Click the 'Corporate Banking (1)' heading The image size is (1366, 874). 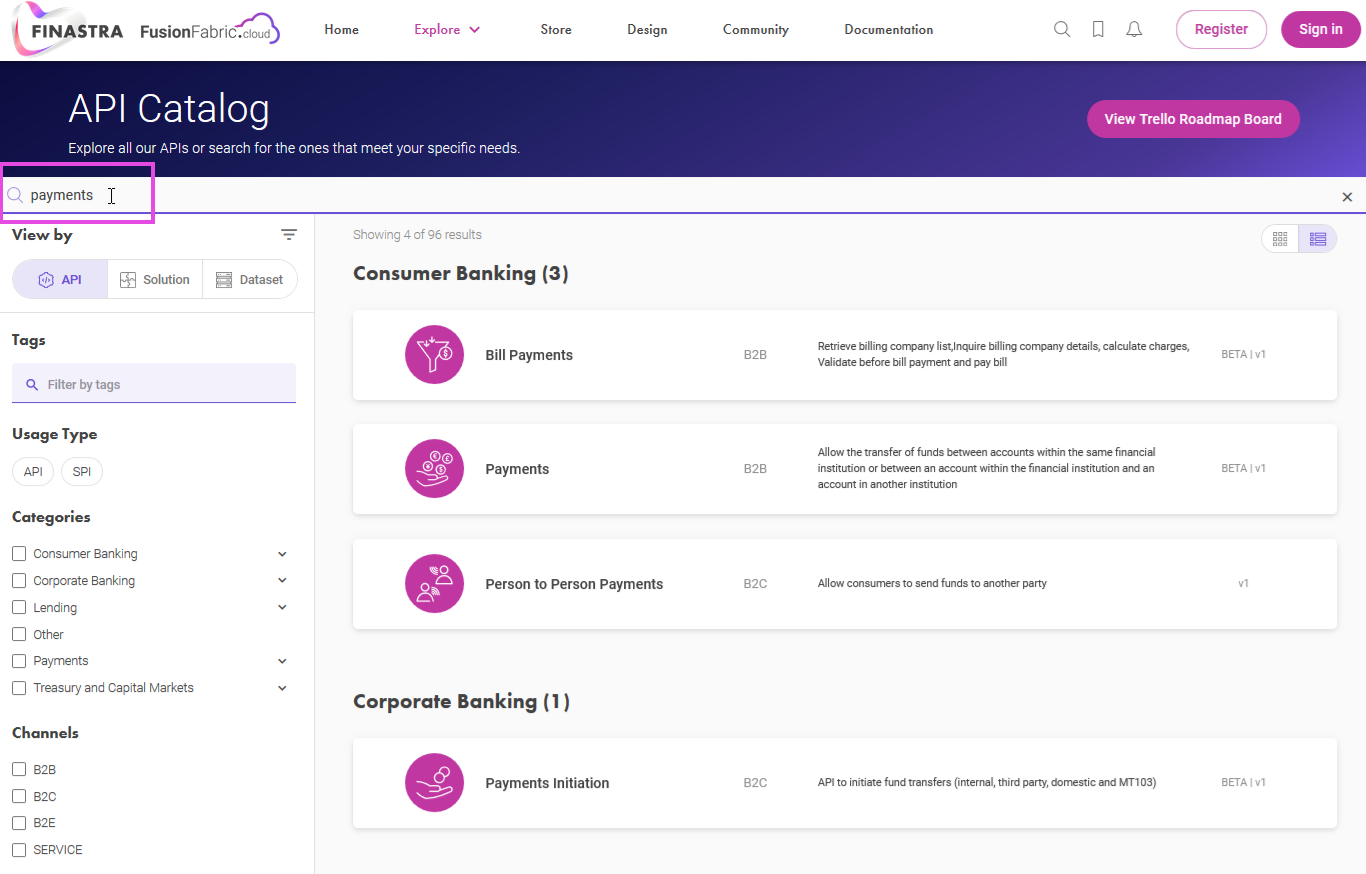click(462, 701)
